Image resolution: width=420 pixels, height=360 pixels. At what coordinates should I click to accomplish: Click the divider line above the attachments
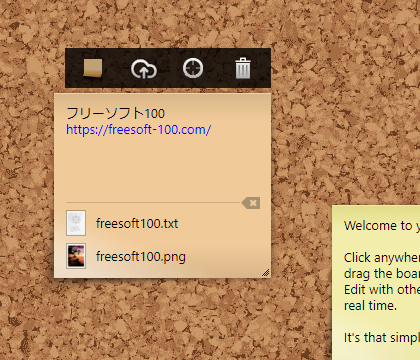(153, 202)
